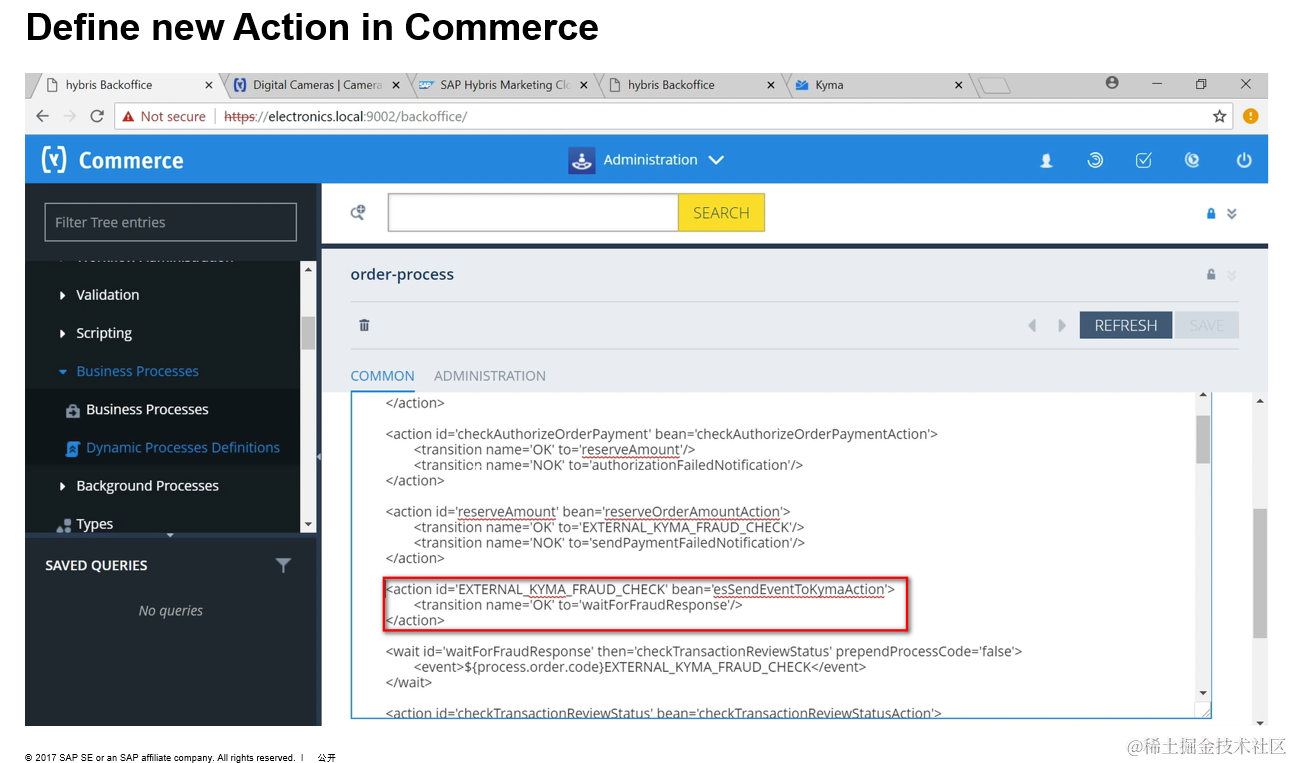
Task: Click the browser forward arrow
Action: 69,116
